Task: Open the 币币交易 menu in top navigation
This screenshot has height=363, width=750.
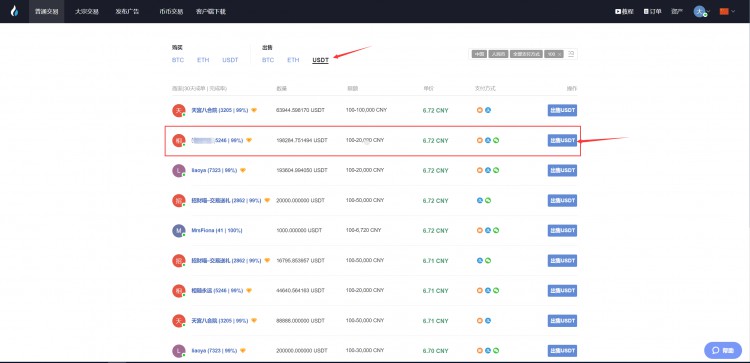Action: click(171, 11)
